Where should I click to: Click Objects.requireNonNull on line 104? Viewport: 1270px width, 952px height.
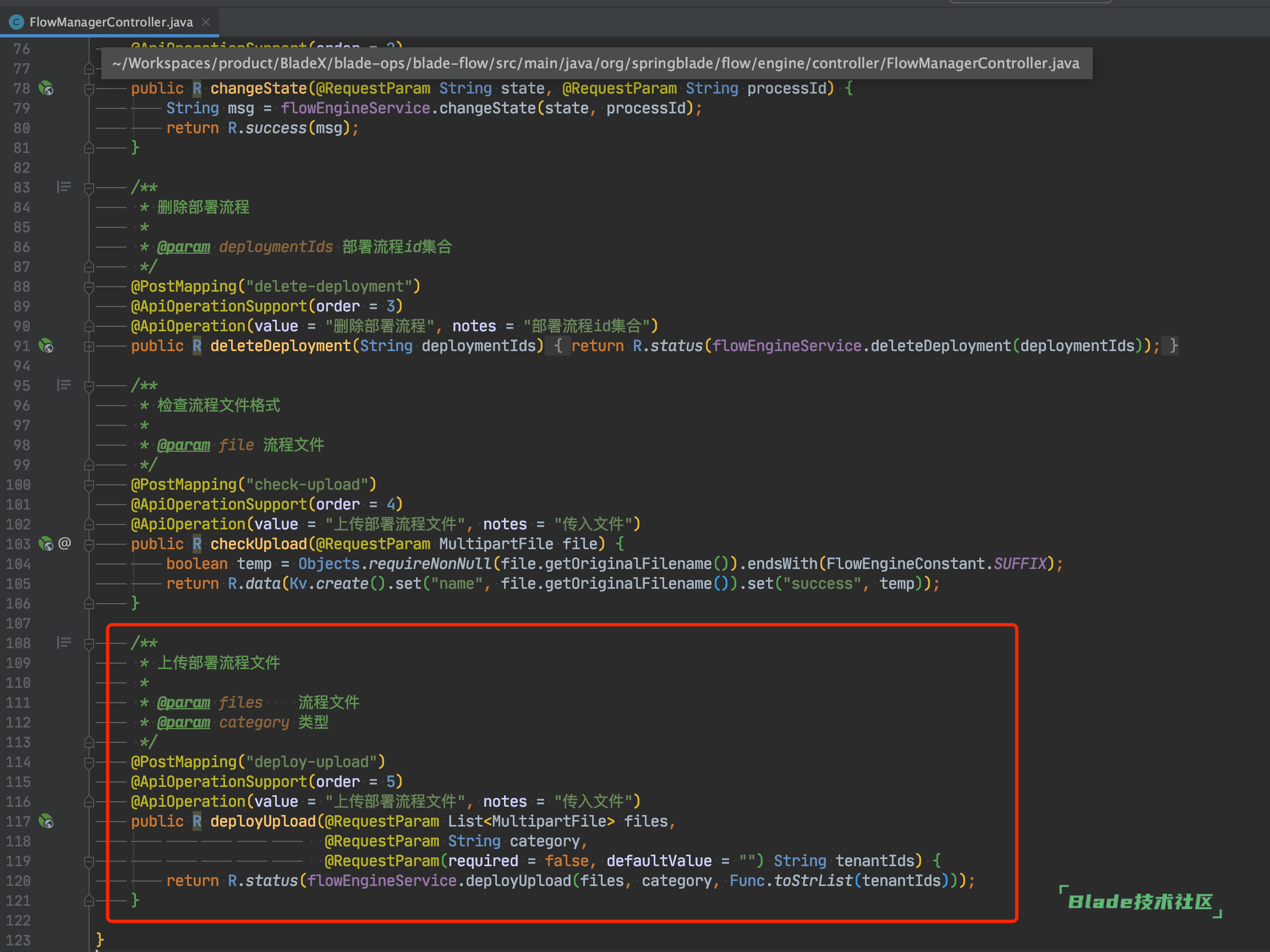coord(395,563)
